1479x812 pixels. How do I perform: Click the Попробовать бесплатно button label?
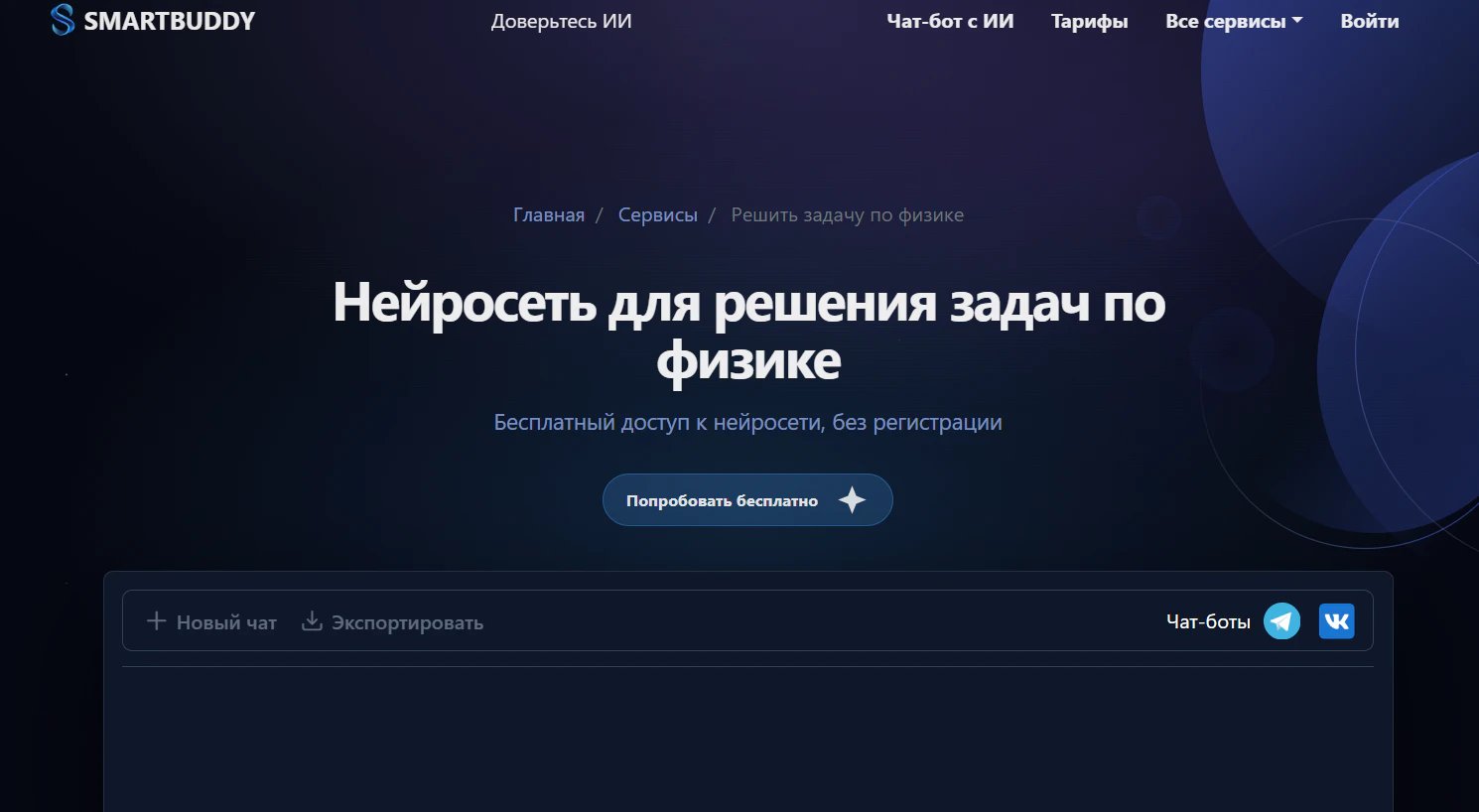(x=722, y=501)
